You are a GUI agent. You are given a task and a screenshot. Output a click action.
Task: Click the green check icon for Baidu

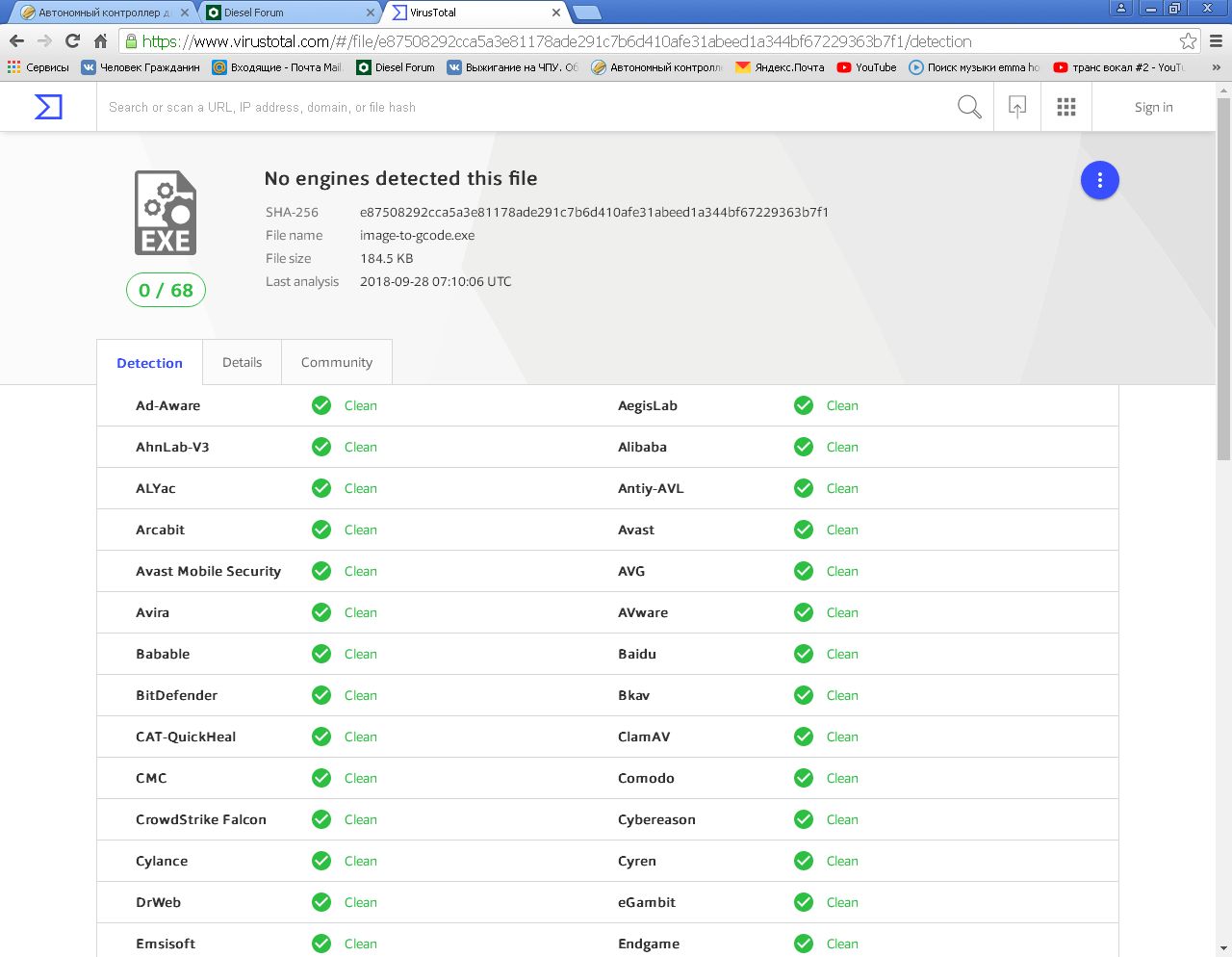[804, 654]
